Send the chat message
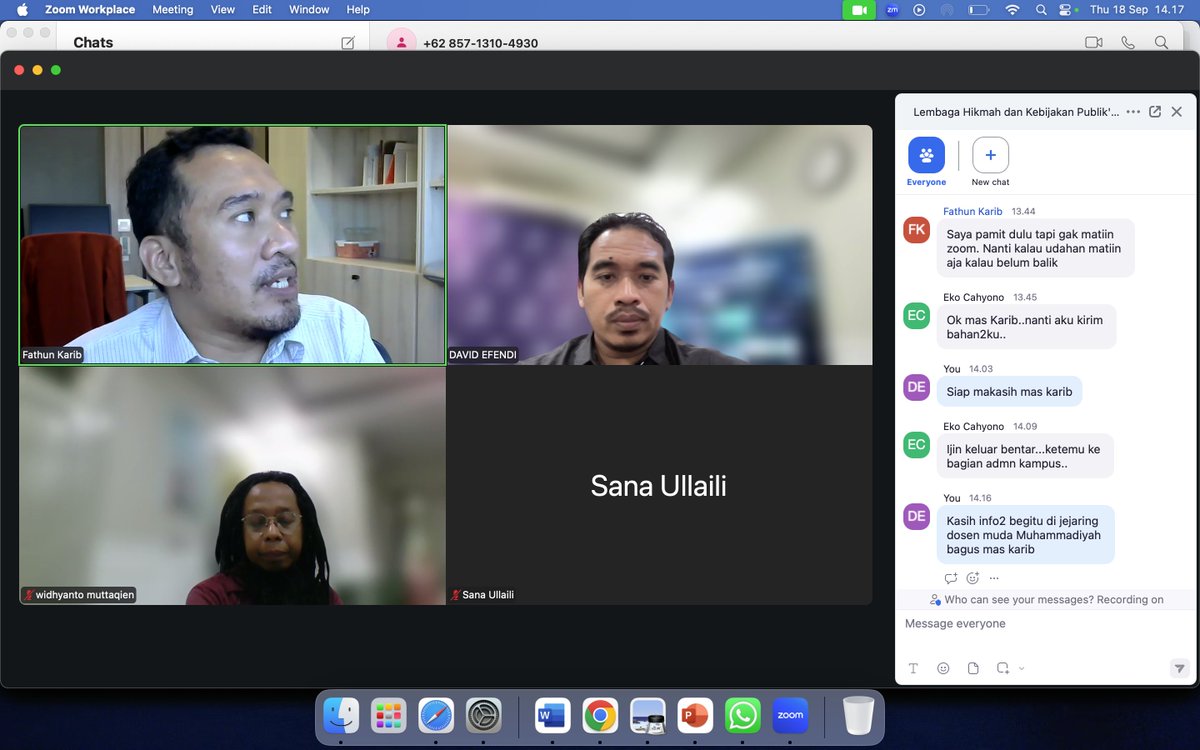Screen dimensions: 1200x750 [1179, 668]
